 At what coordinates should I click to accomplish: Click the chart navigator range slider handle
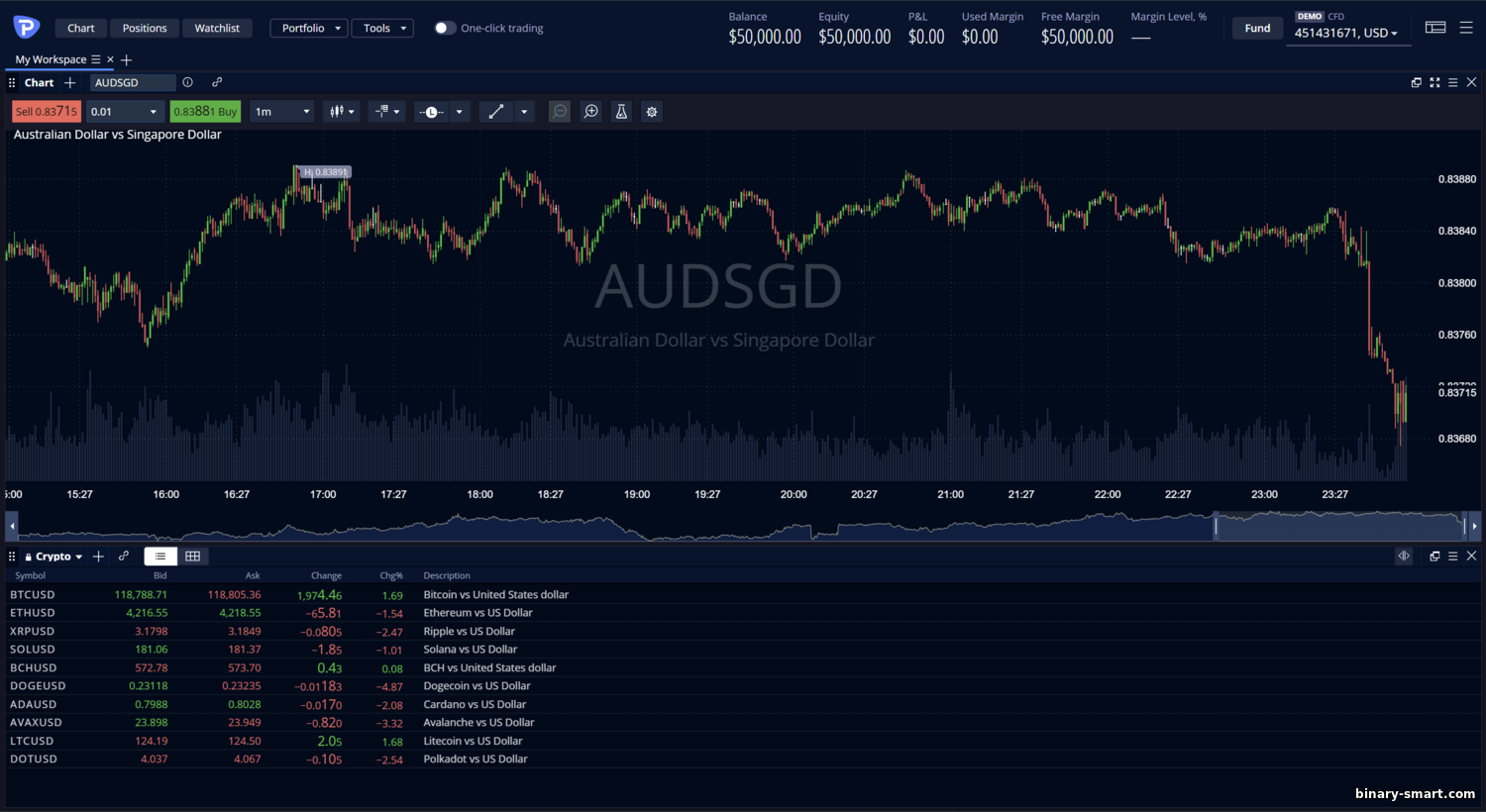click(x=1216, y=526)
